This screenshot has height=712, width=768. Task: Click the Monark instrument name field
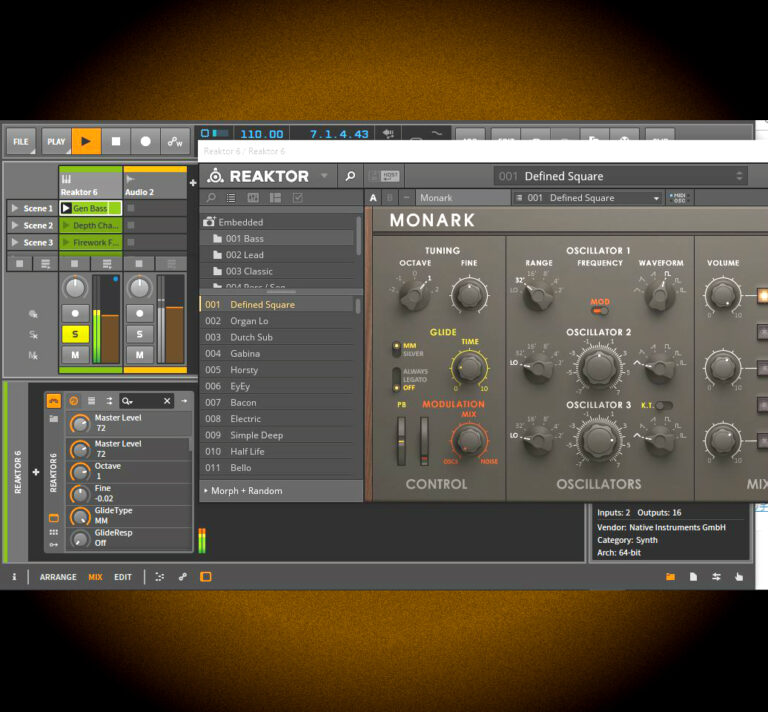click(462, 198)
